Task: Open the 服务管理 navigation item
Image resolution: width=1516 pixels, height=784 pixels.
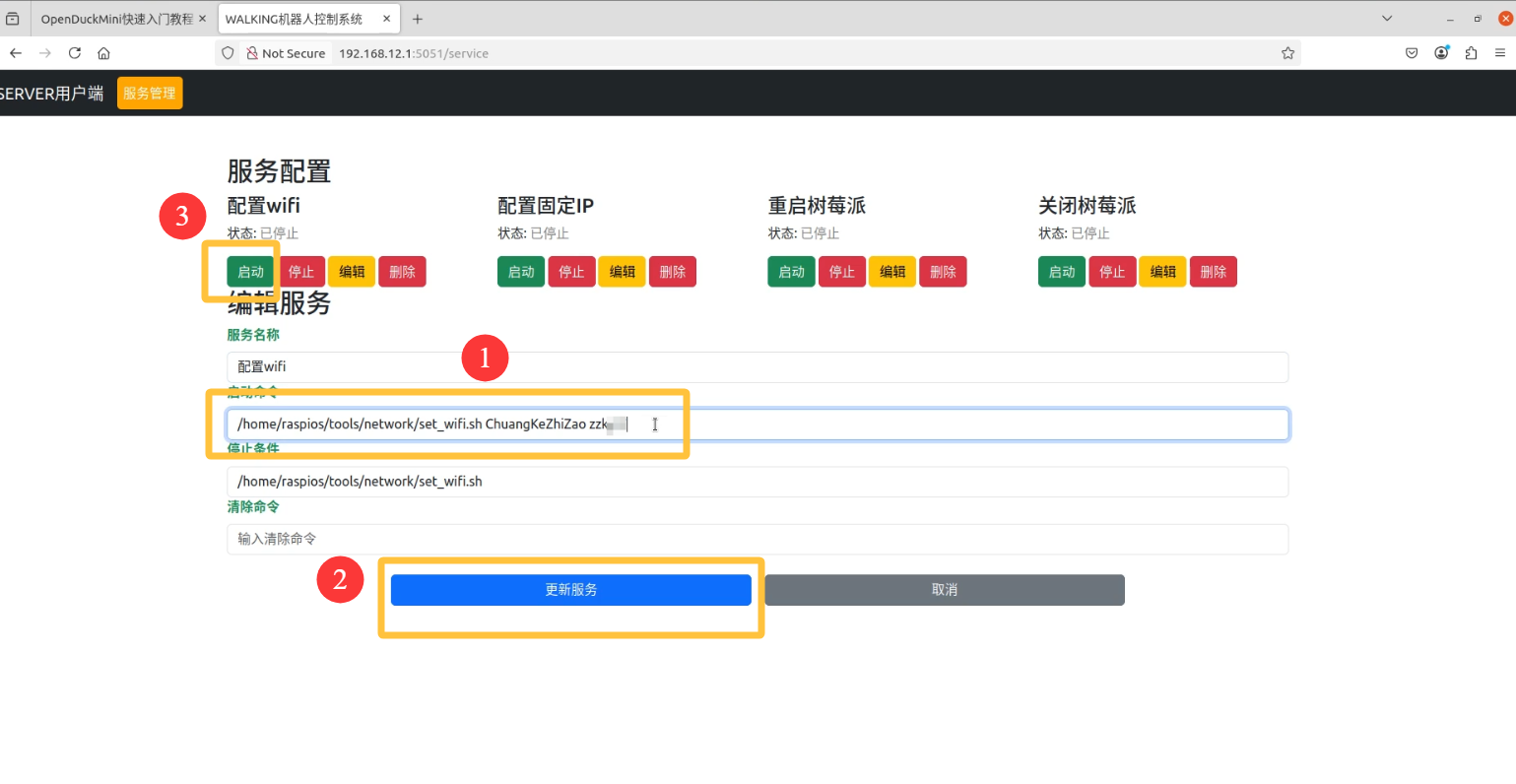Action: coord(150,94)
